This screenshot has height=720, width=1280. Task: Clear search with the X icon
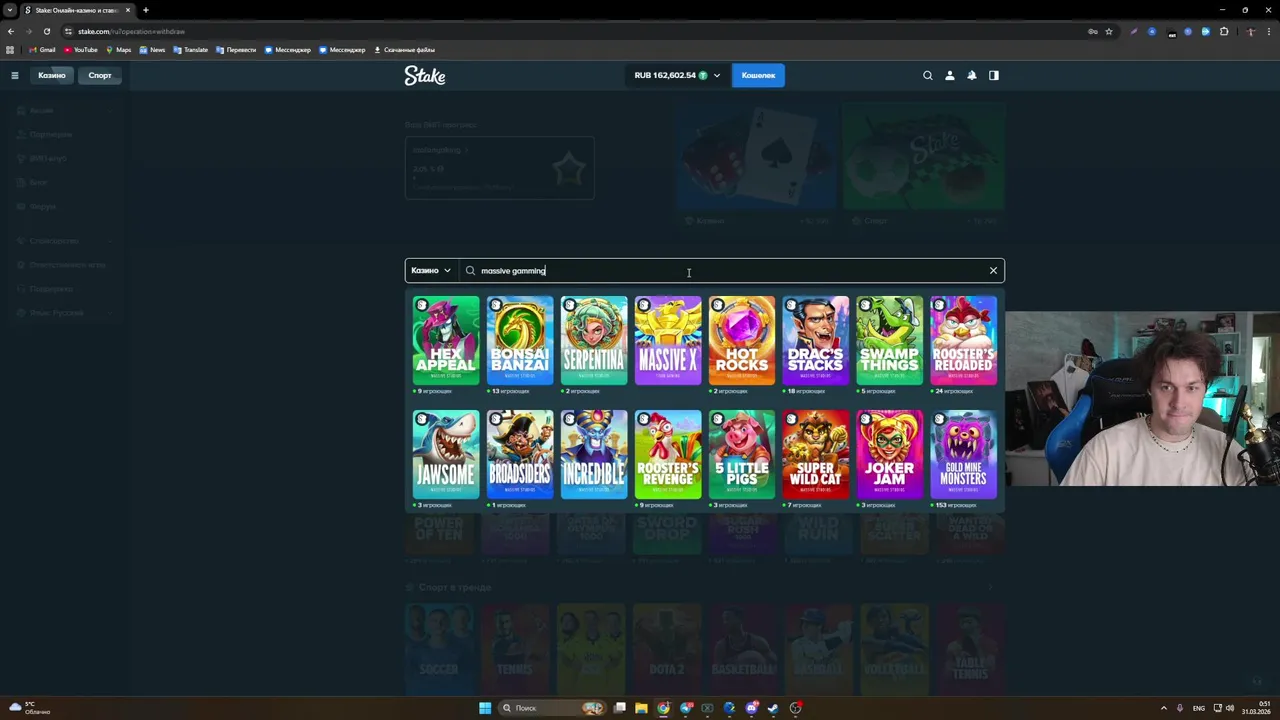(x=993, y=270)
